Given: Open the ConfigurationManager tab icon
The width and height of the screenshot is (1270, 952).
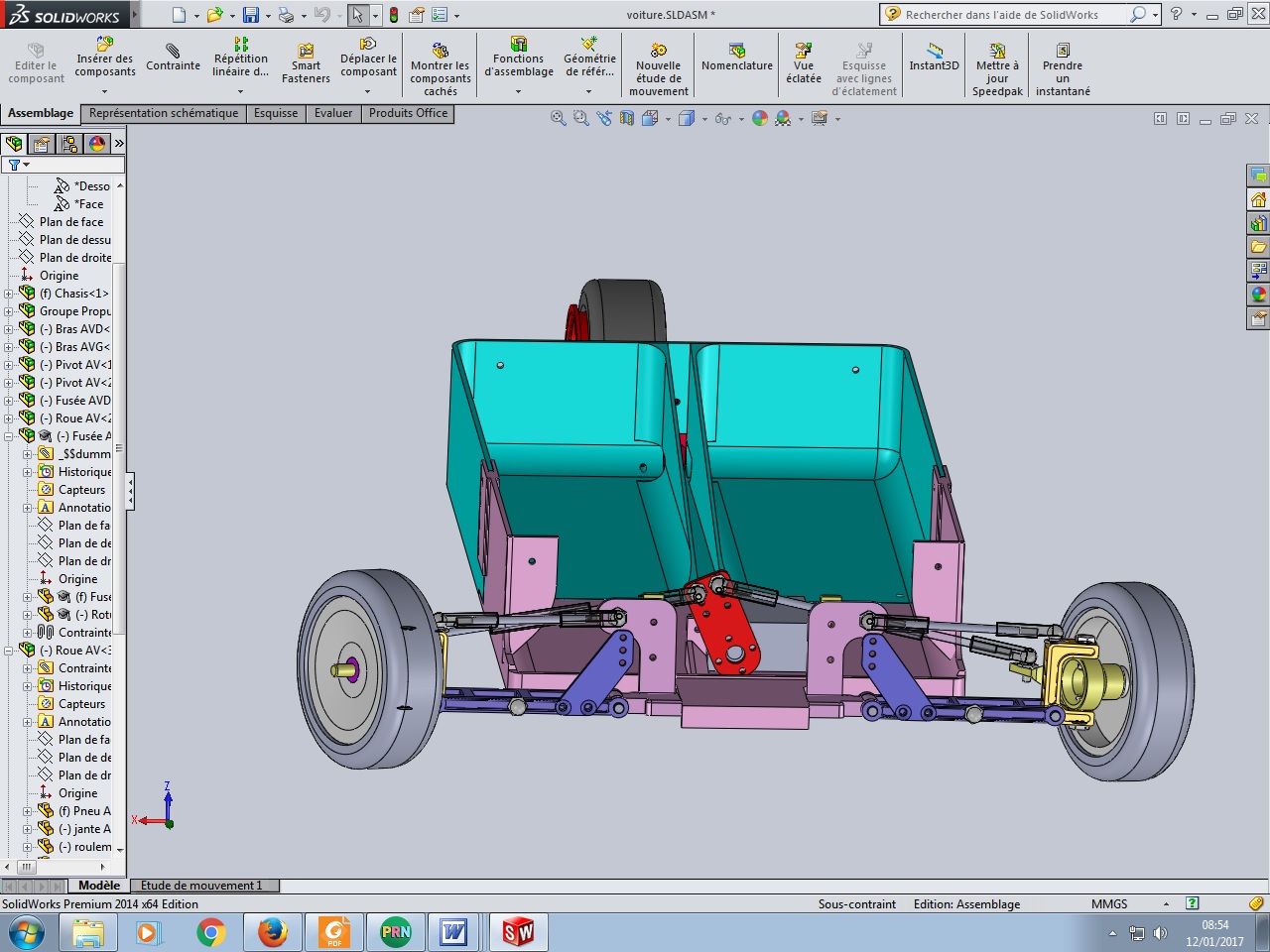Looking at the screenshot, I should point(69,144).
